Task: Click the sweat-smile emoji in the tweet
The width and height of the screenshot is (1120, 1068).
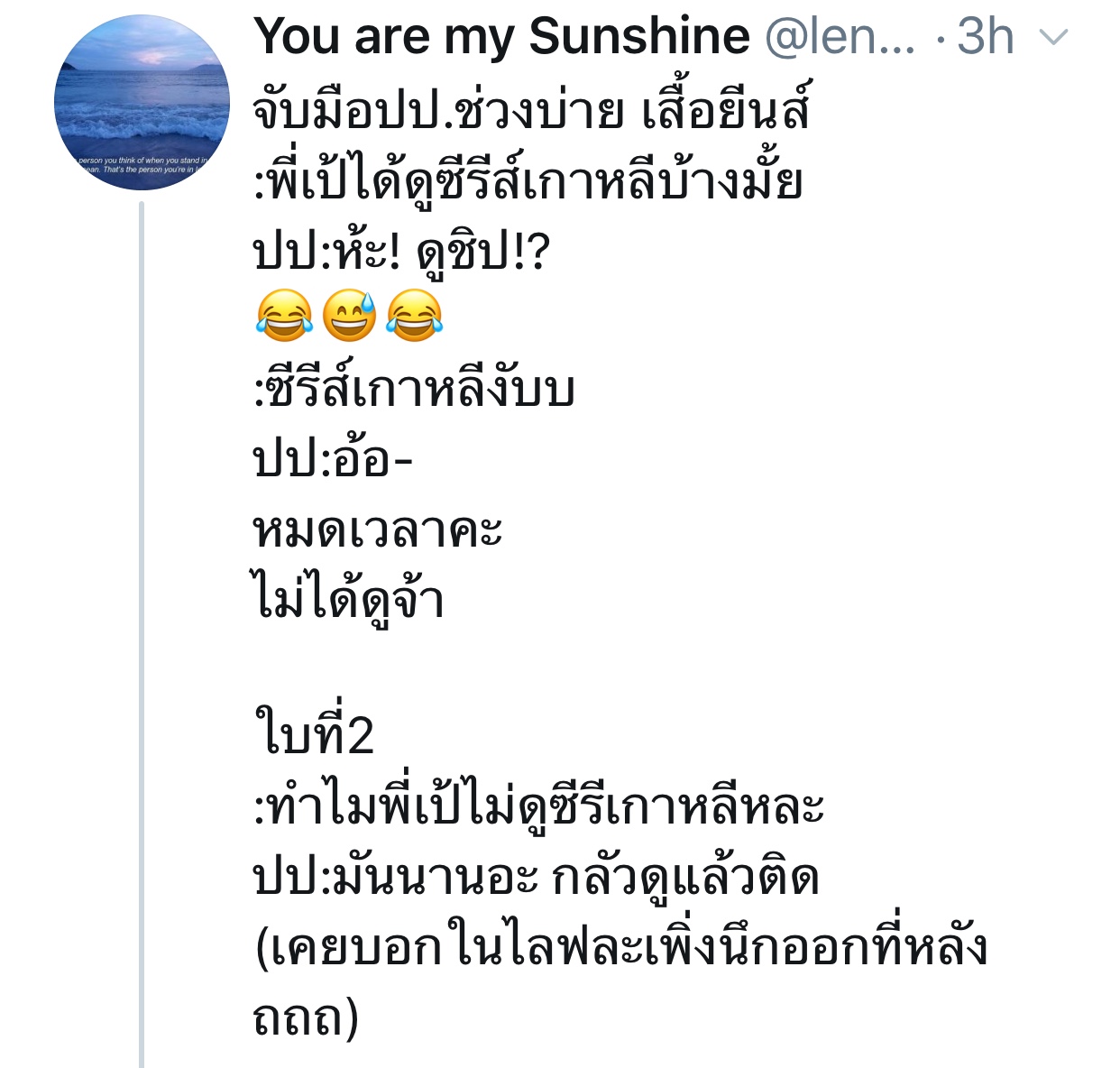Action: [x=349, y=316]
